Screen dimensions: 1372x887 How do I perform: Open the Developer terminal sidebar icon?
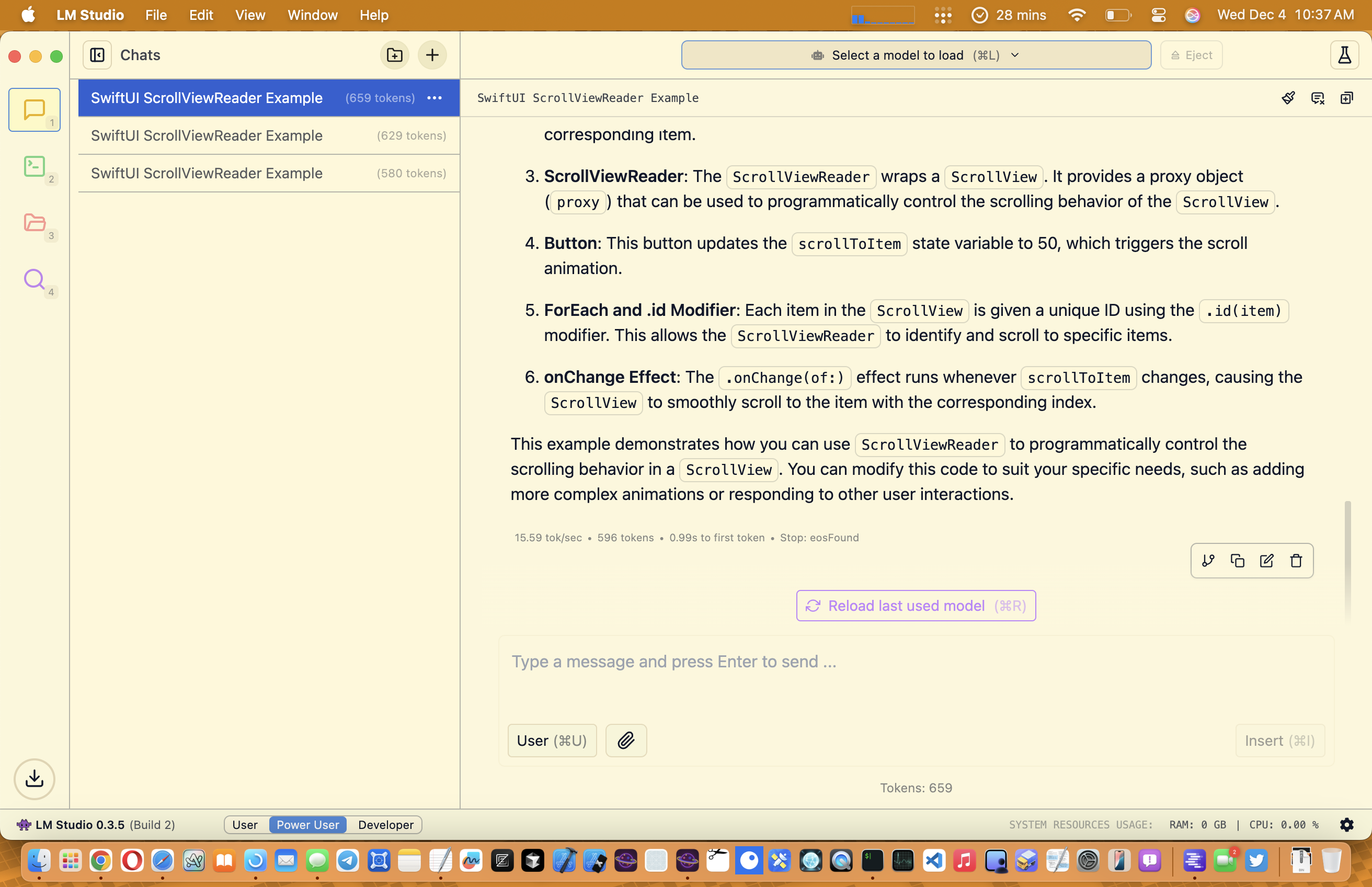[35, 166]
